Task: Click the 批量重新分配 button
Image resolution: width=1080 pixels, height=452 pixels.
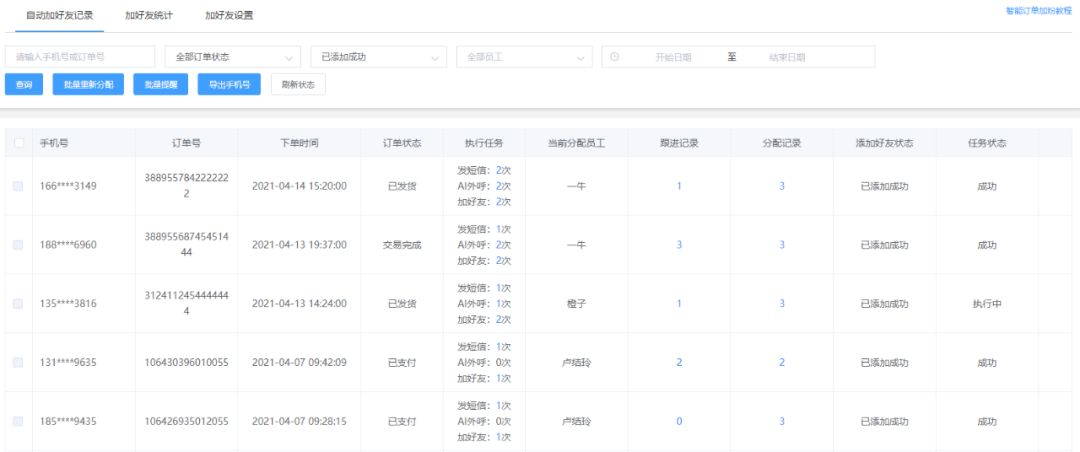Action: [89, 85]
